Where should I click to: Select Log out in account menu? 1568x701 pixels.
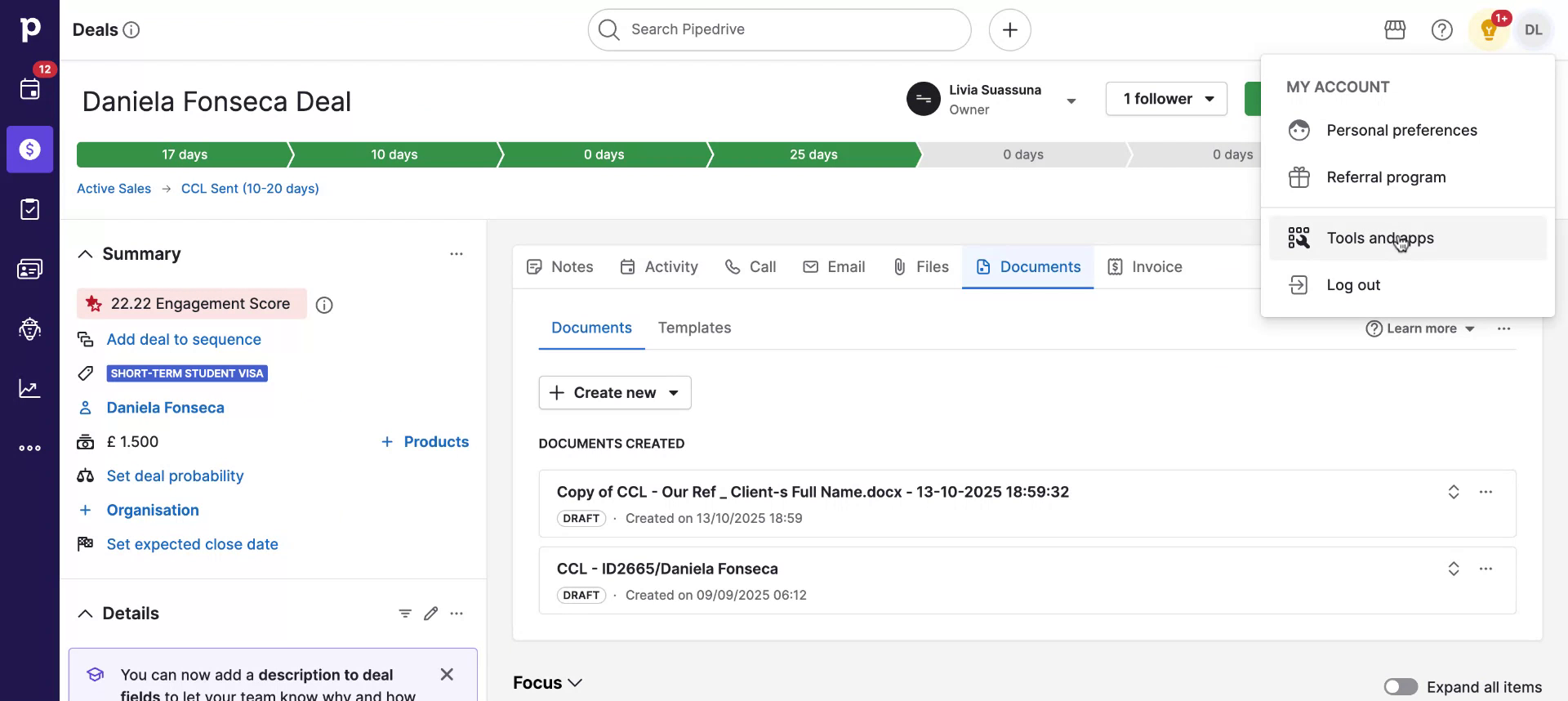[x=1407, y=285]
